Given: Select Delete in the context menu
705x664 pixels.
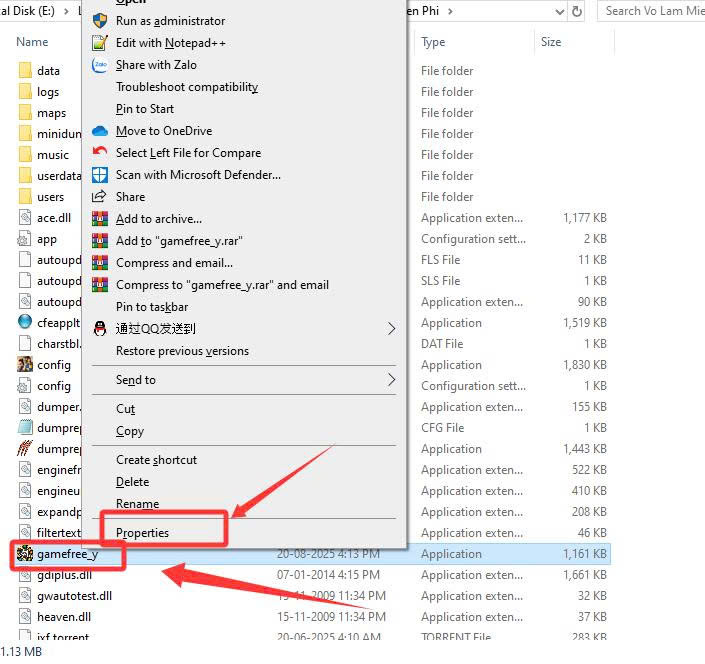Looking at the screenshot, I should 132,482.
